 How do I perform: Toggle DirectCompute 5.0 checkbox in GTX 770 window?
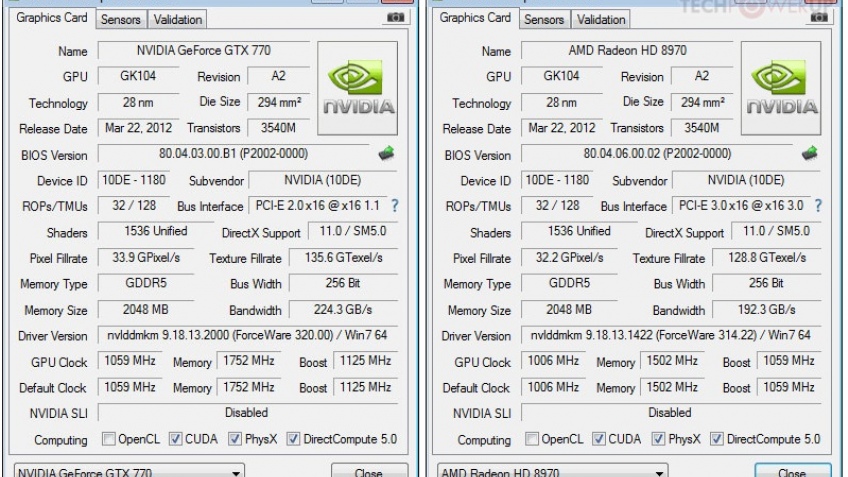pos(293,439)
